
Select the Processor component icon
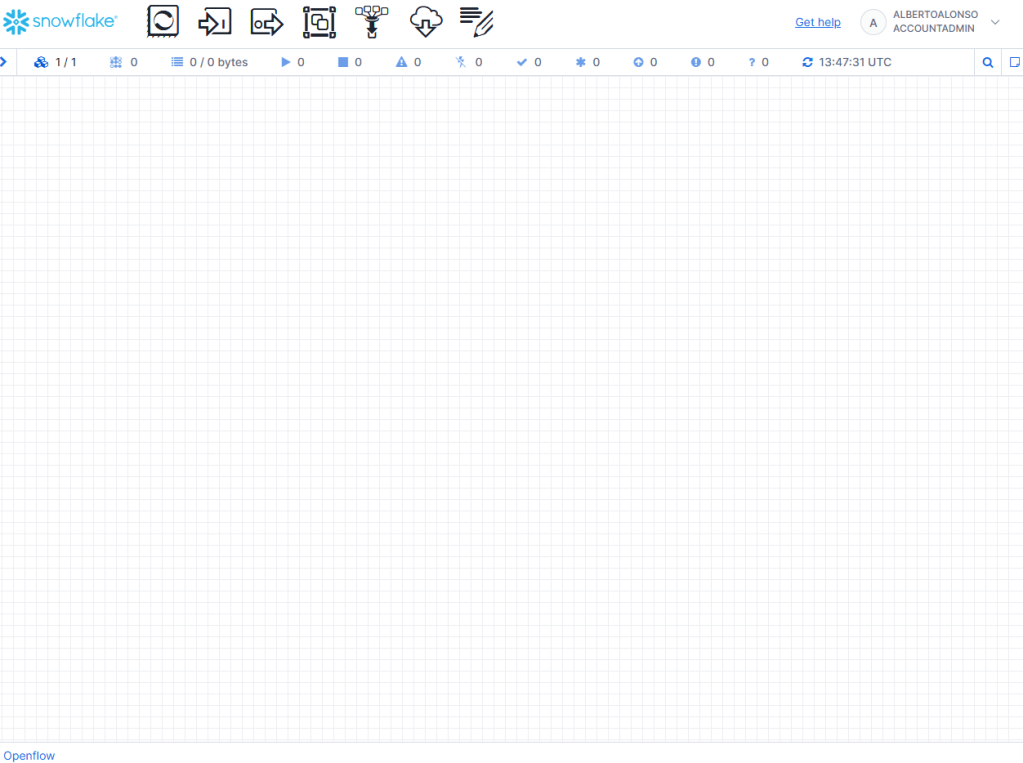(162, 21)
